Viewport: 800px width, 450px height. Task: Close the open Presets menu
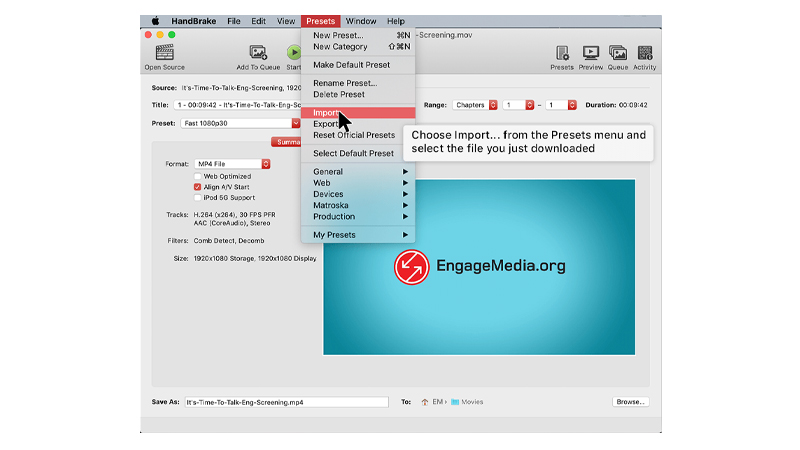(x=320, y=21)
